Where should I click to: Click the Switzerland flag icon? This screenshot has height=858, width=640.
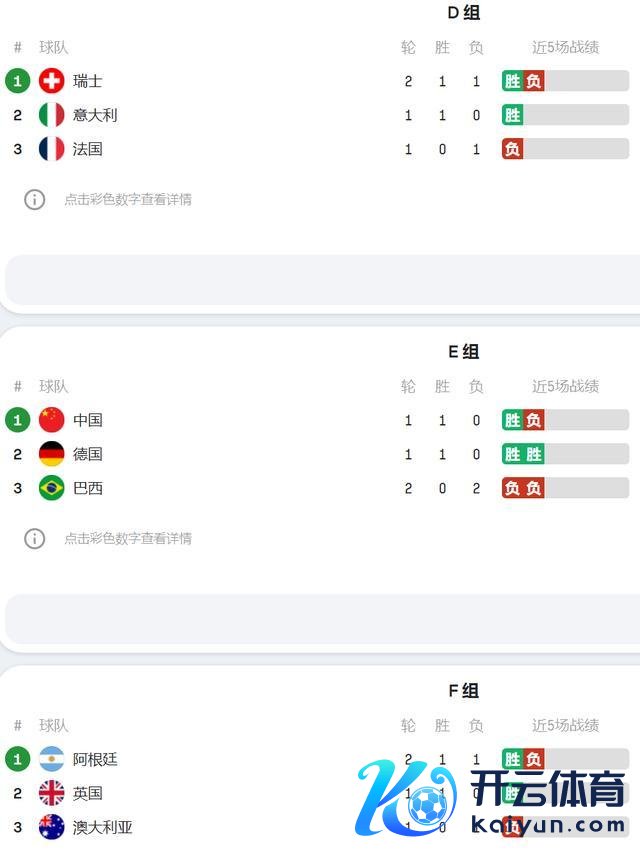tap(51, 81)
